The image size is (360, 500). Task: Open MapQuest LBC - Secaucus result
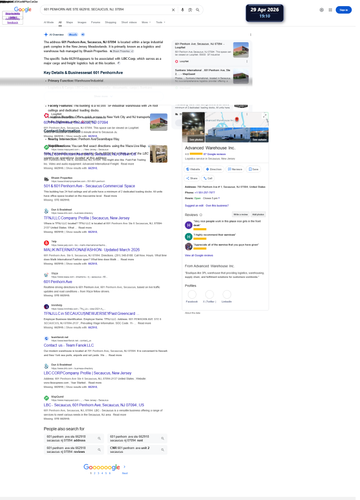(x=94, y=405)
